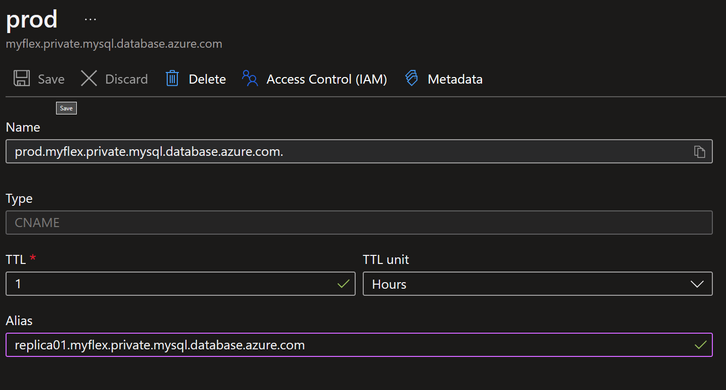The image size is (726, 390).
Task: Click into the Alias input field
Action: click(359, 345)
